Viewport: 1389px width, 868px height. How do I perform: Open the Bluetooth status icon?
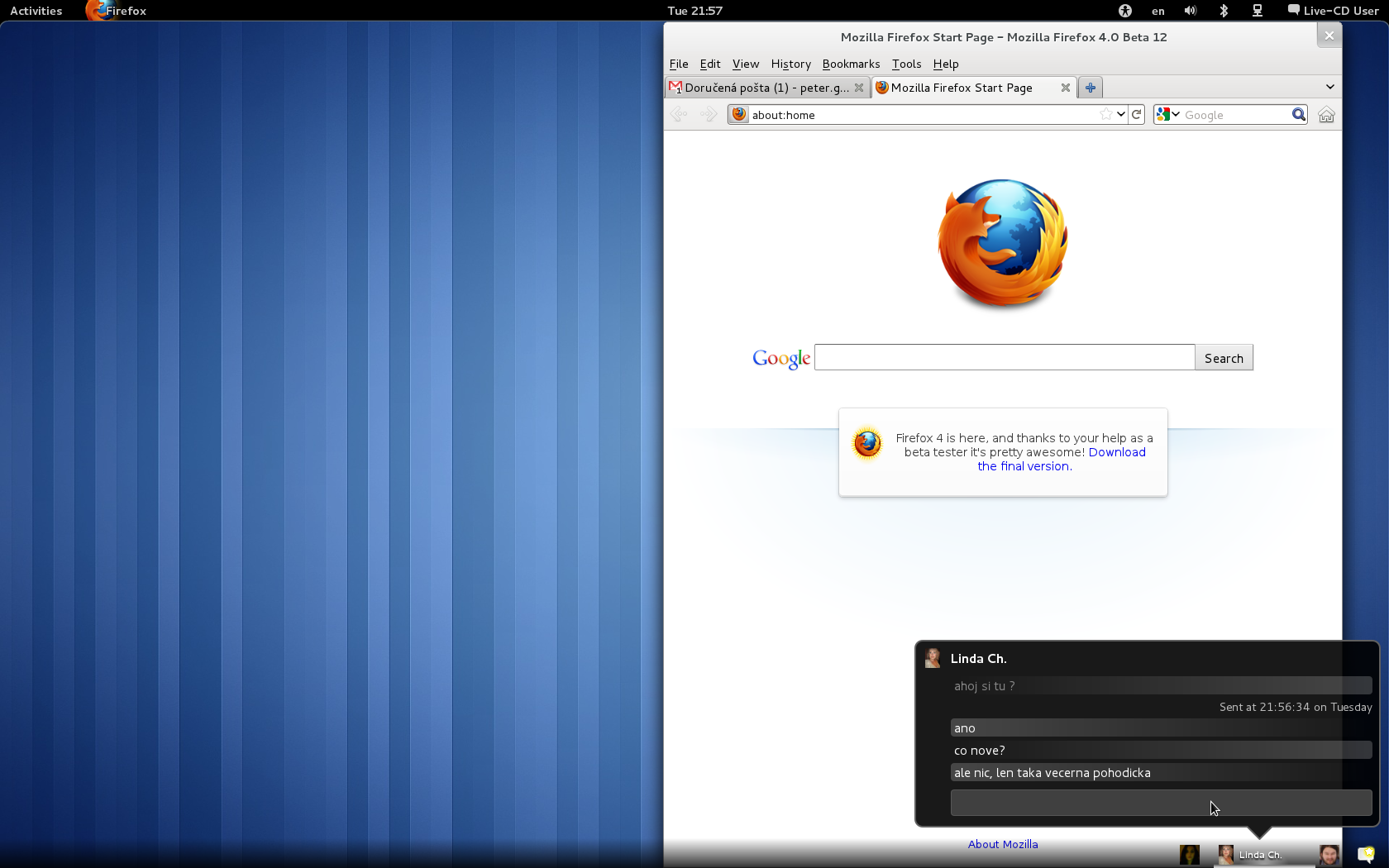pos(1224,11)
